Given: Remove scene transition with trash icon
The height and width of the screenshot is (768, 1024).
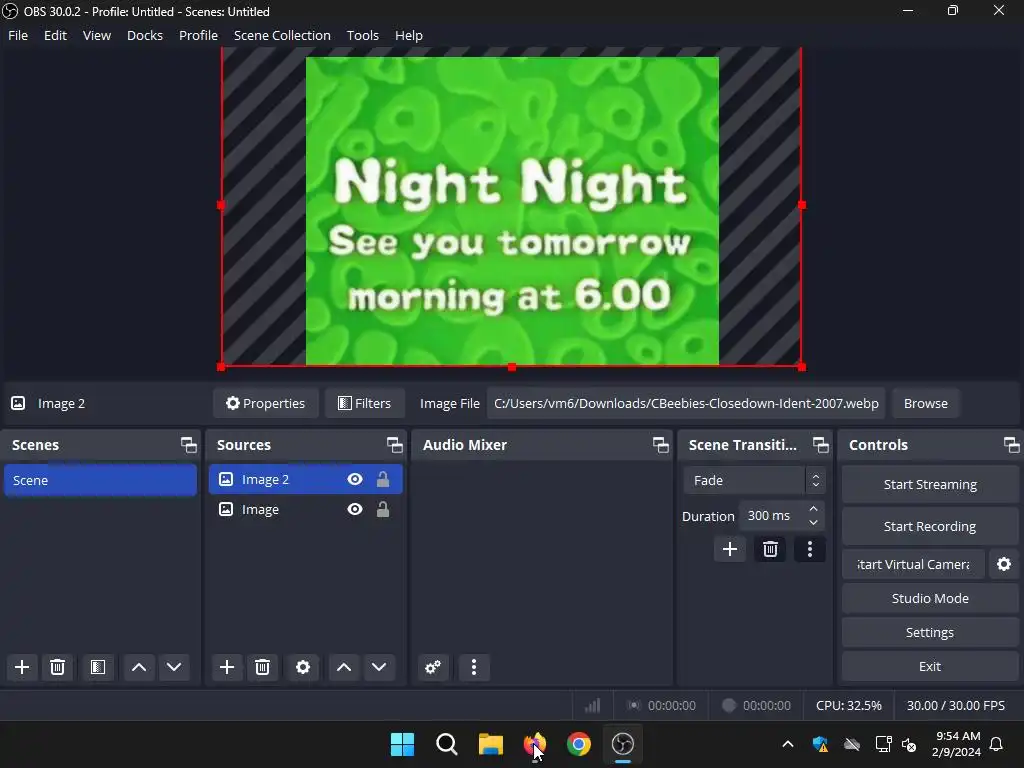Looking at the screenshot, I should tap(770, 549).
